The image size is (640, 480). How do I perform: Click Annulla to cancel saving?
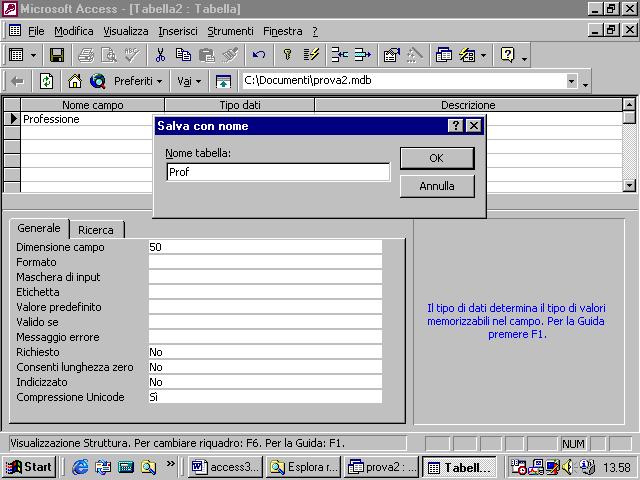(437, 186)
